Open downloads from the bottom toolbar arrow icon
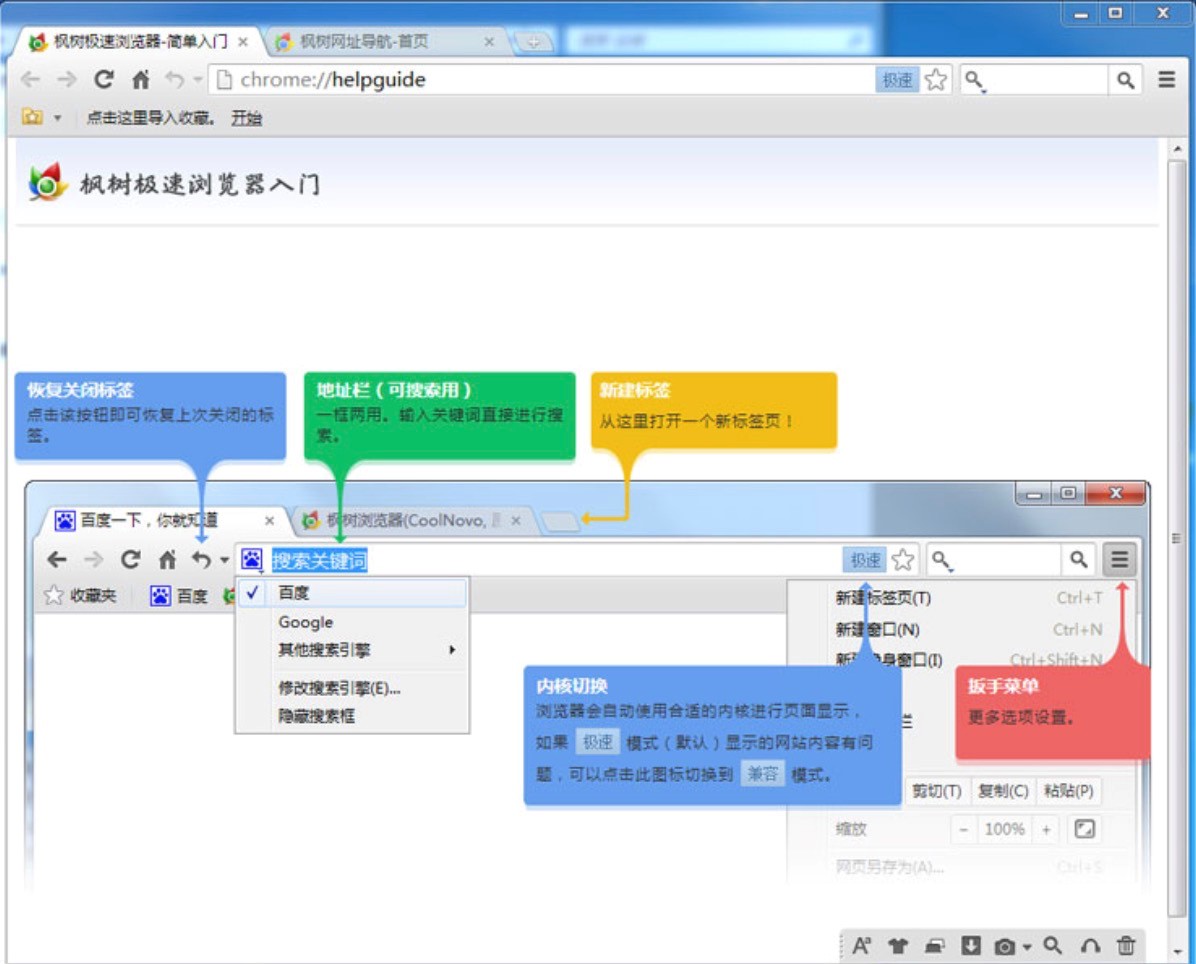Image resolution: width=1196 pixels, height=964 pixels. coord(970,946)
